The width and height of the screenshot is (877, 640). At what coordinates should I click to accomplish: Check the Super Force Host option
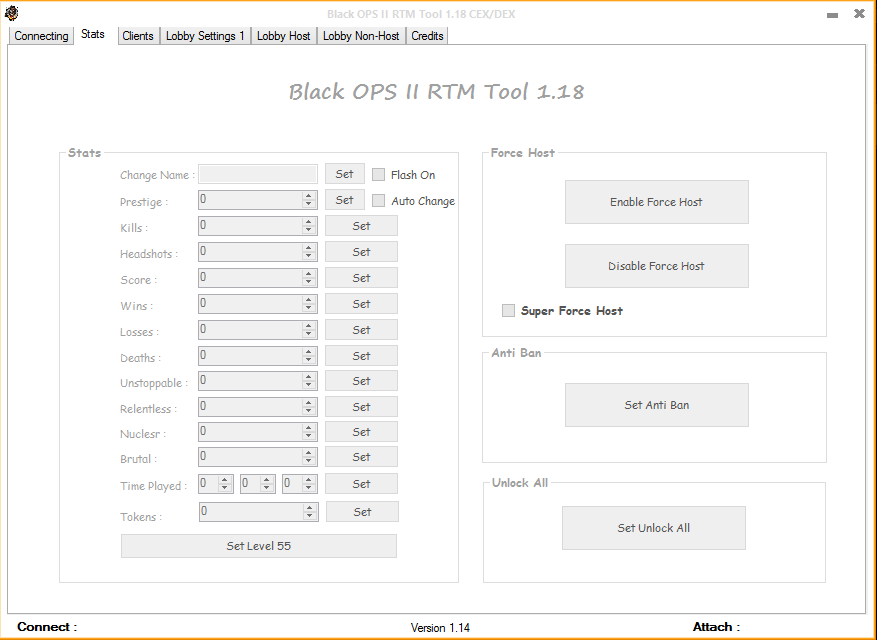[x=508, y=310]
